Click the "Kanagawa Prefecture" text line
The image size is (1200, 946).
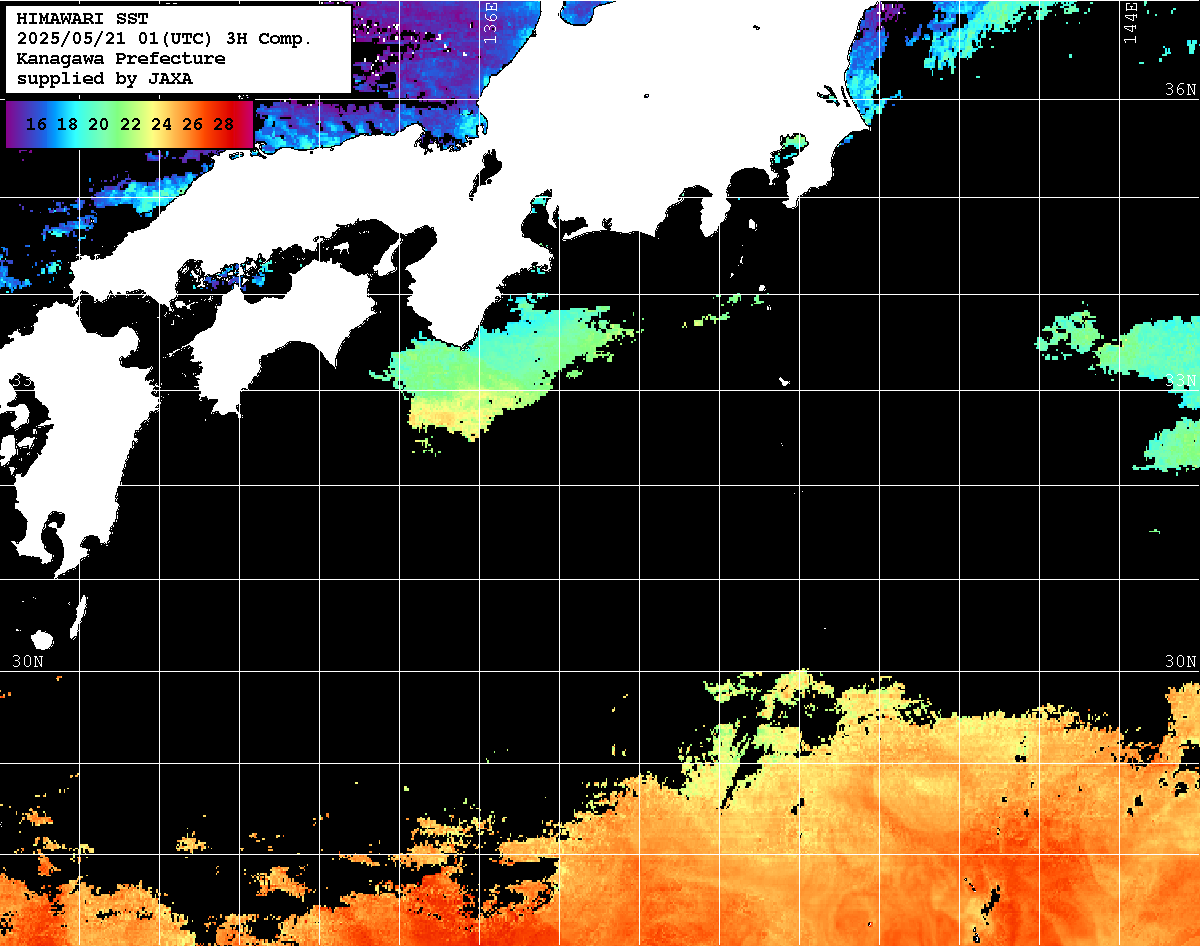pyautogui.click(x=120, y=58)
